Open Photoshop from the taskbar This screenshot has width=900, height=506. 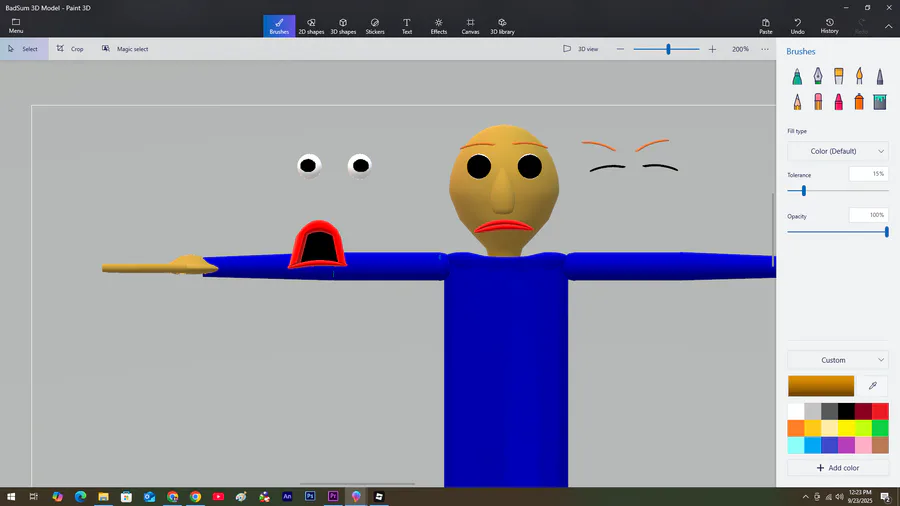coord(310,497)
